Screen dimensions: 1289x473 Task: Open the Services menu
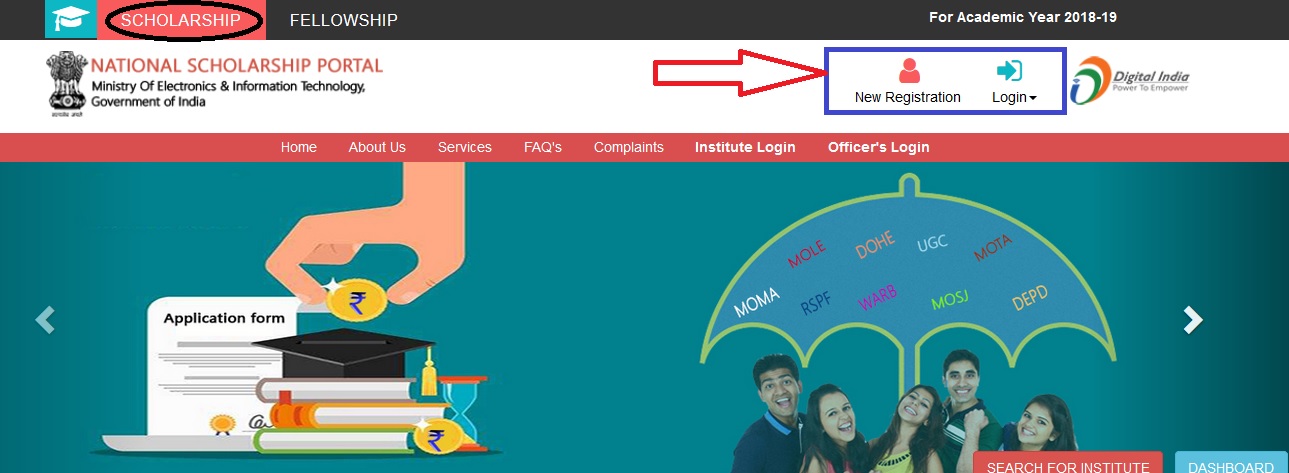465,147
